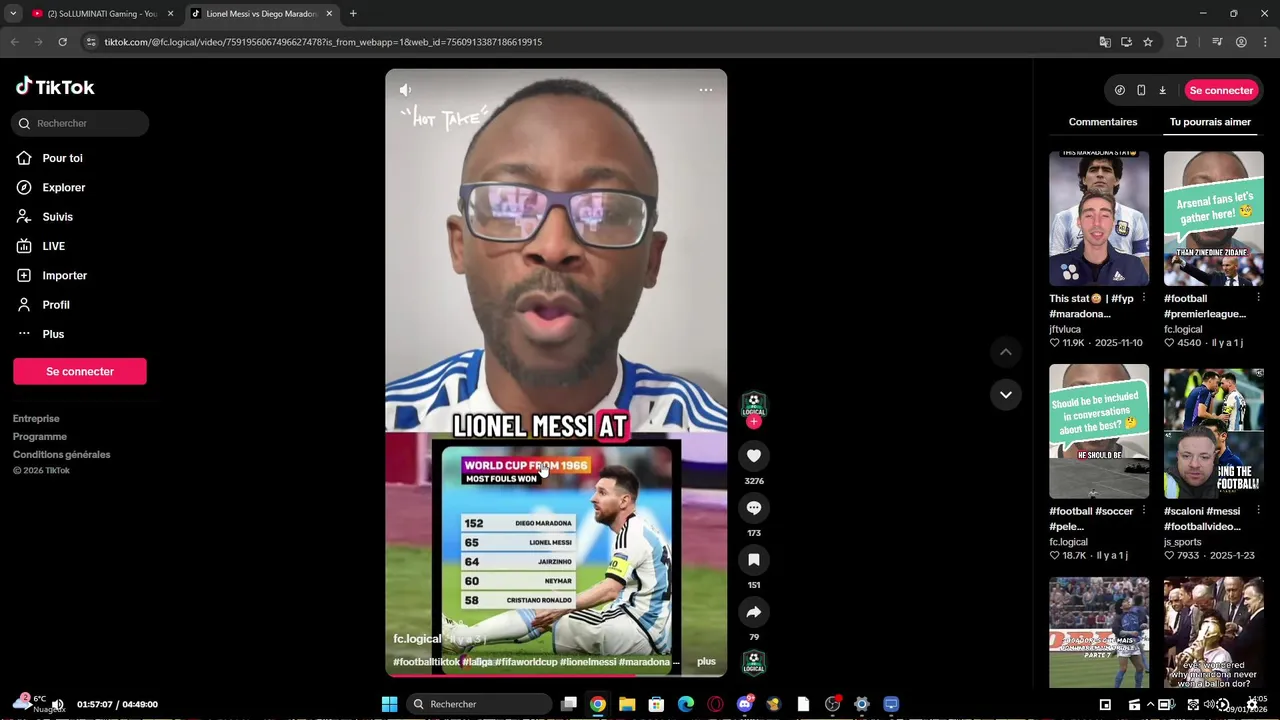Click the Translate page icon

[x=1105, y=42]
